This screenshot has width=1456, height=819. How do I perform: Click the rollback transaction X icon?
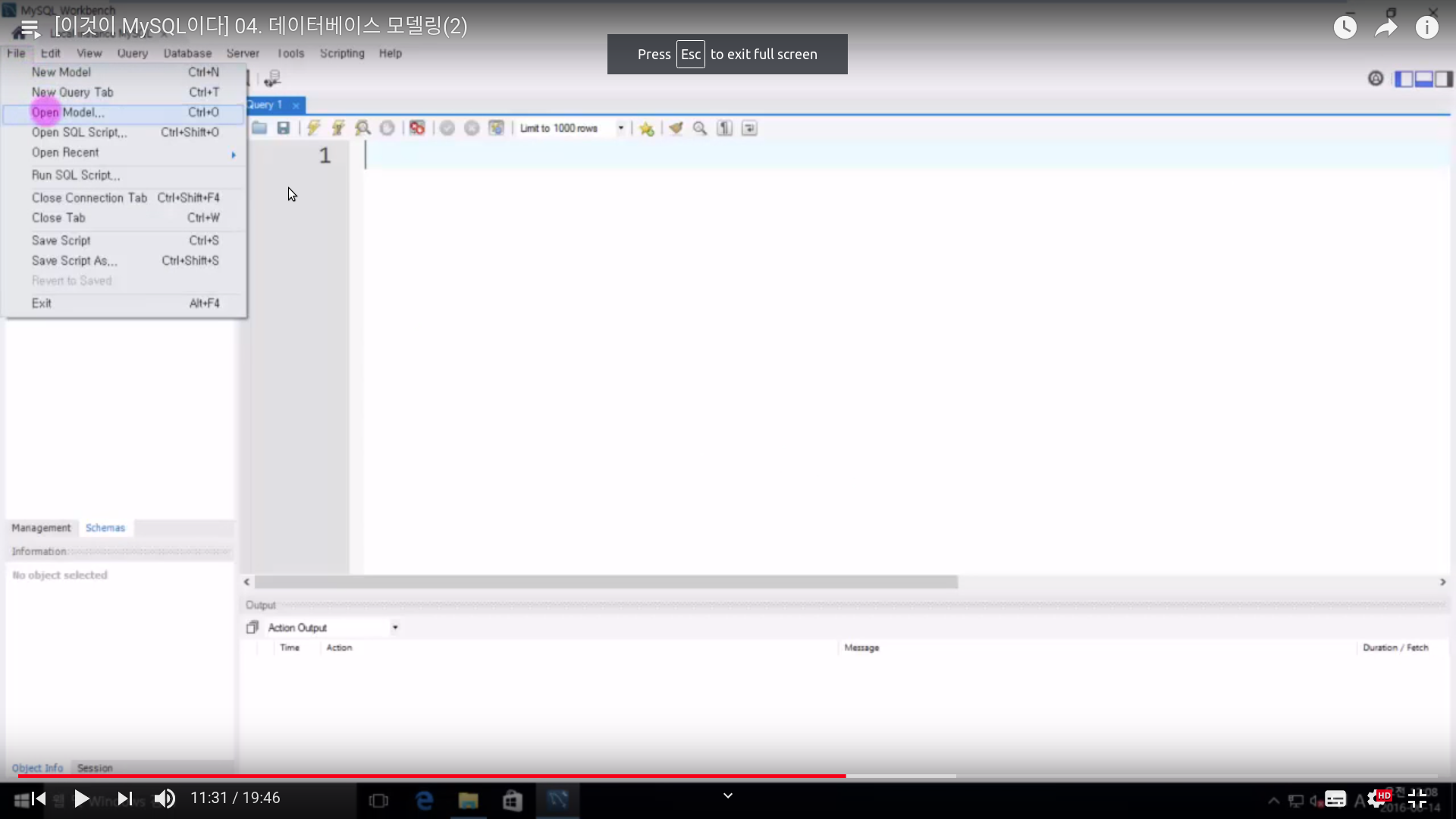click(472, 128)
